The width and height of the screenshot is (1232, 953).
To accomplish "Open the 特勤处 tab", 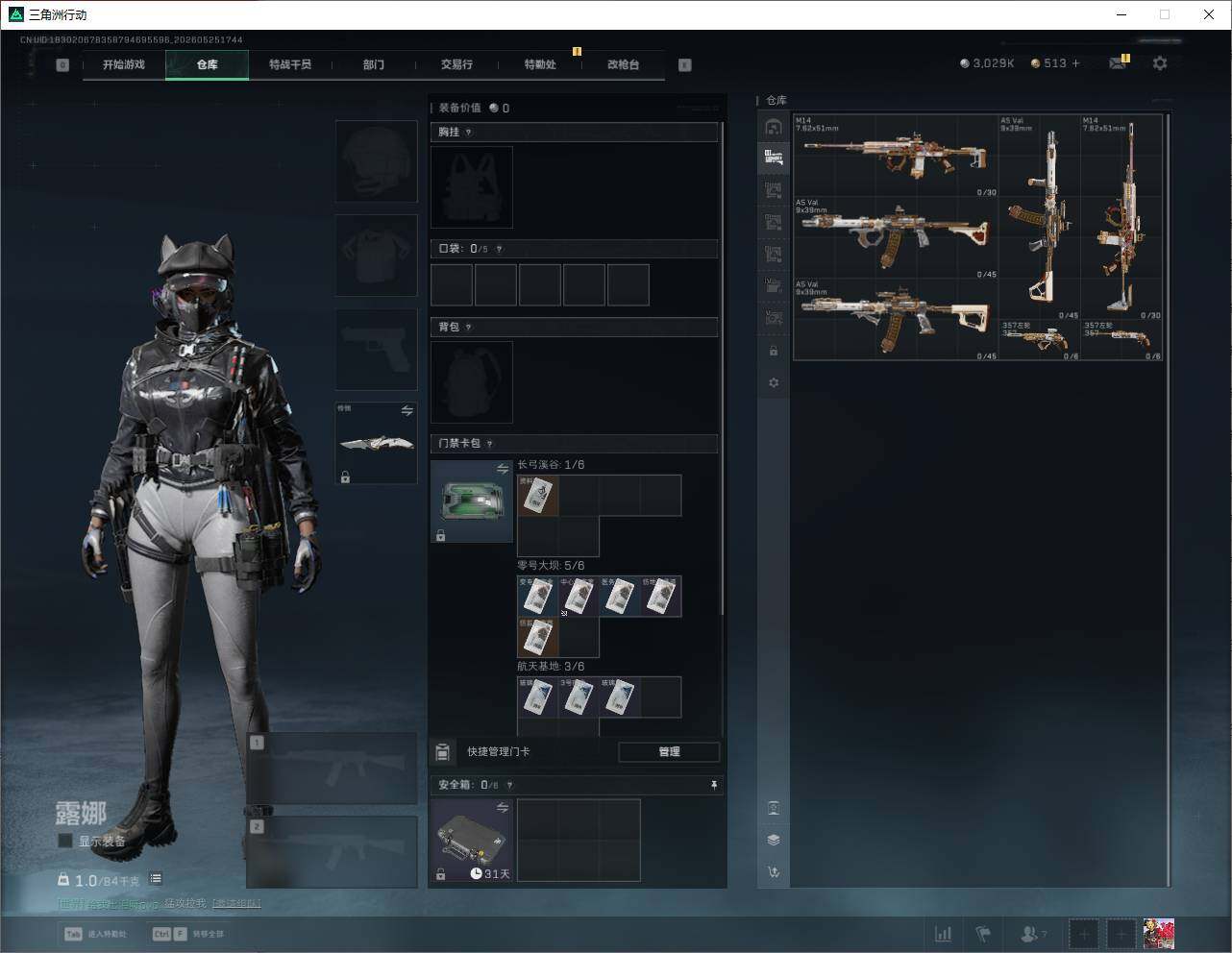I will 540,64.
